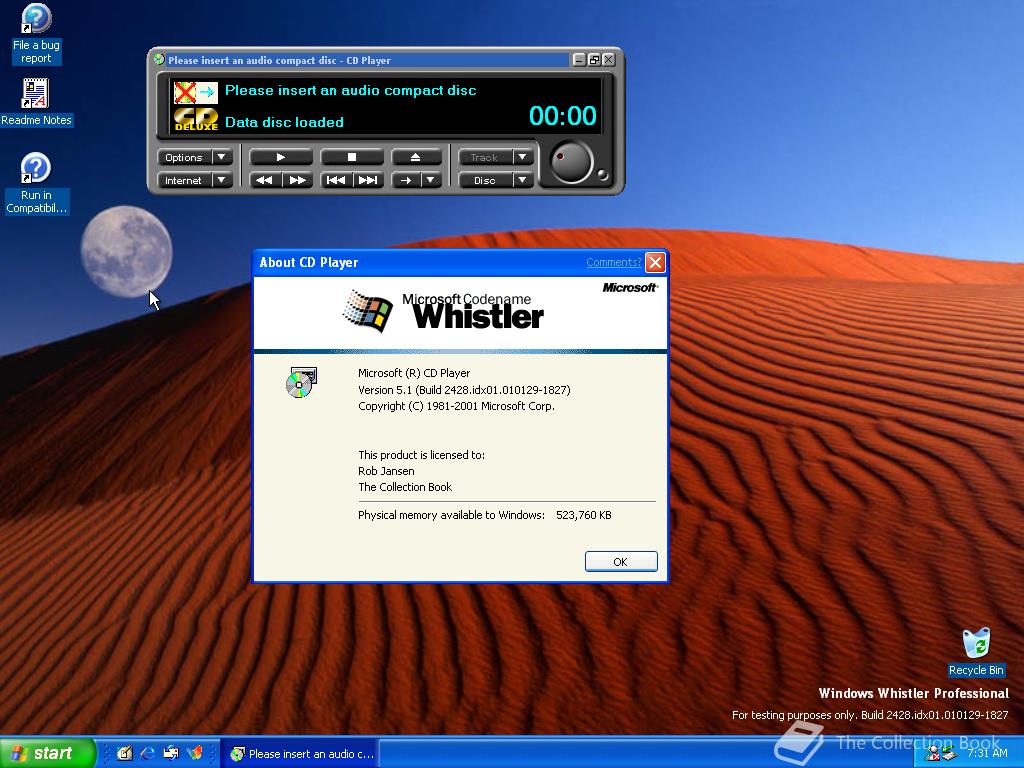
Task: Fast forward with the double right arrows
Action: [297, 180]
